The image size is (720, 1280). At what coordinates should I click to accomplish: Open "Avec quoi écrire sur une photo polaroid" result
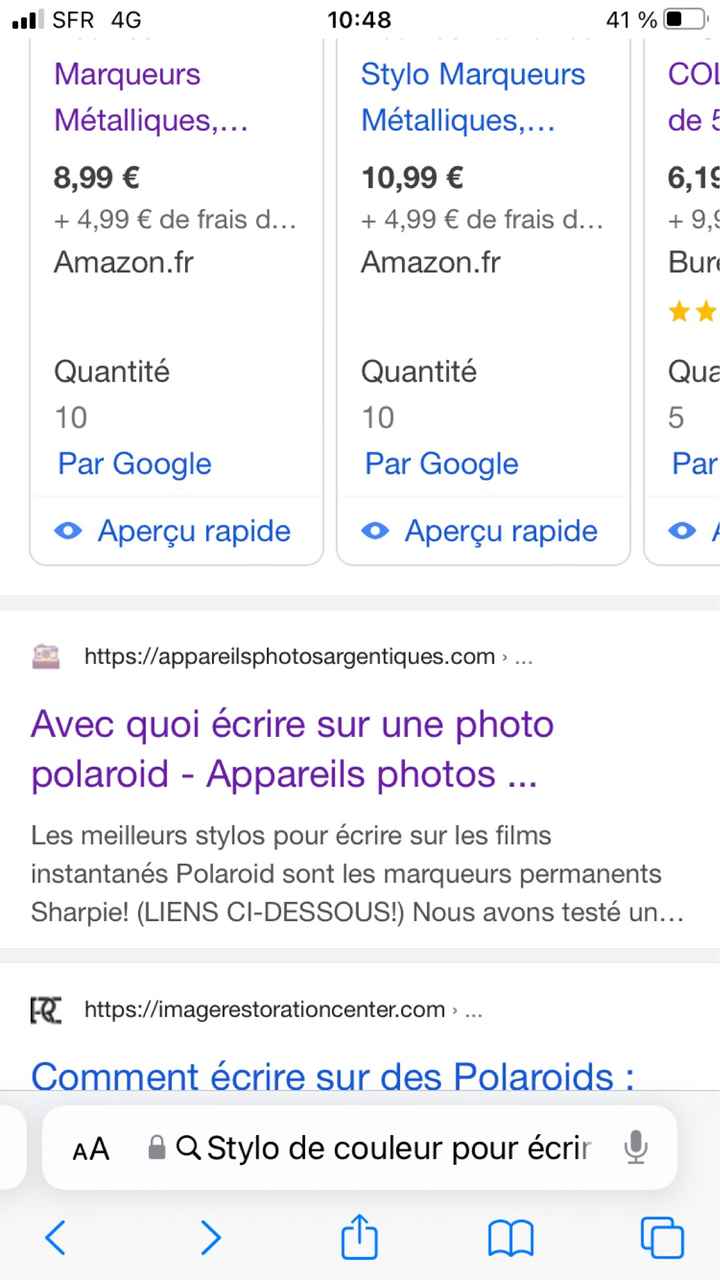292,748
